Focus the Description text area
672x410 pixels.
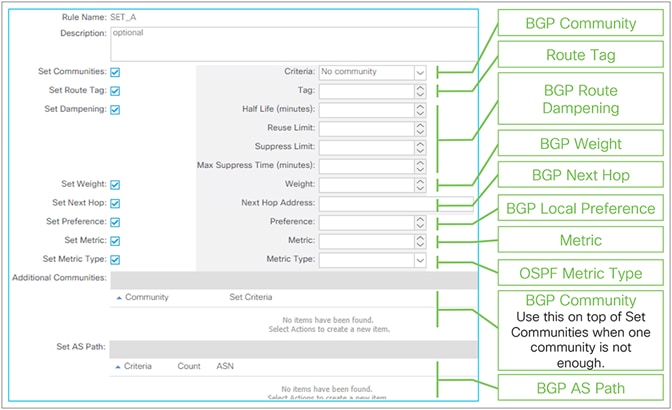point(294,44)
